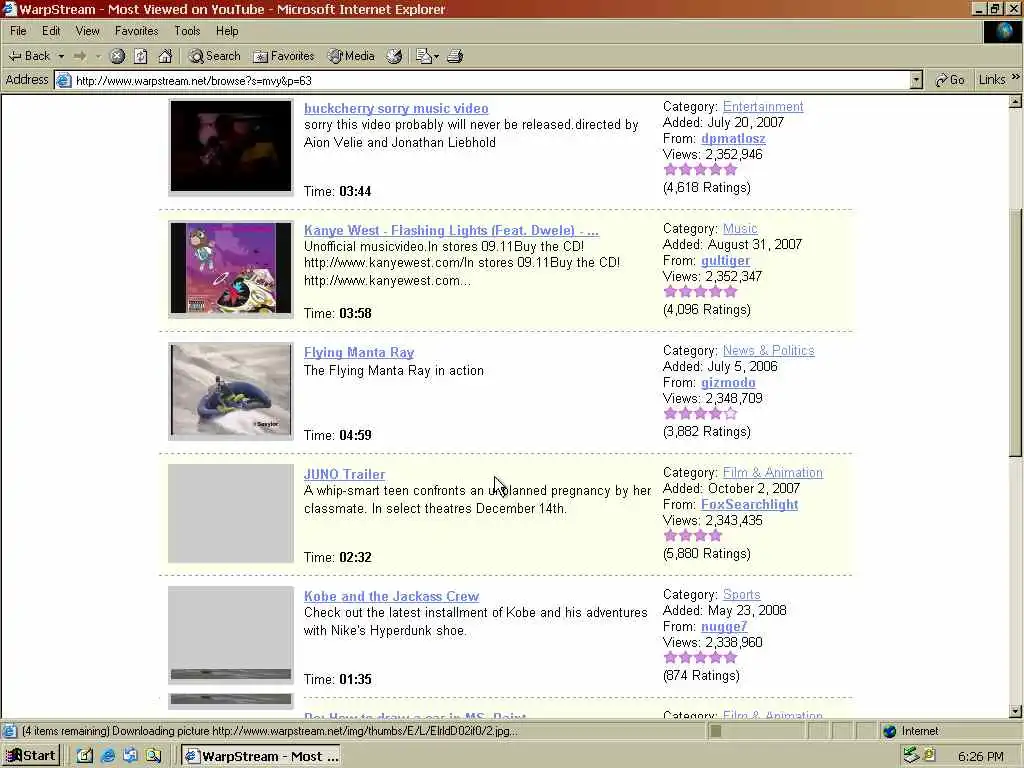Open the Search toolbar button
The height and width of the screenshot is (768, 1024).
214,56
